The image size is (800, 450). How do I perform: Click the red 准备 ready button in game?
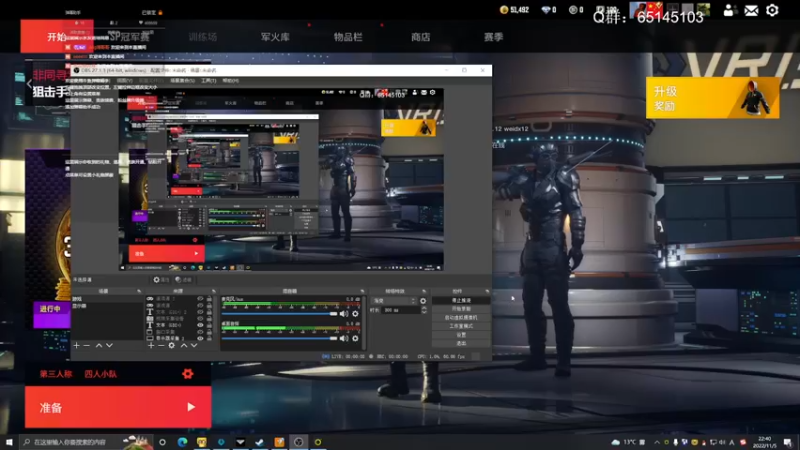(x=118, y=407)
